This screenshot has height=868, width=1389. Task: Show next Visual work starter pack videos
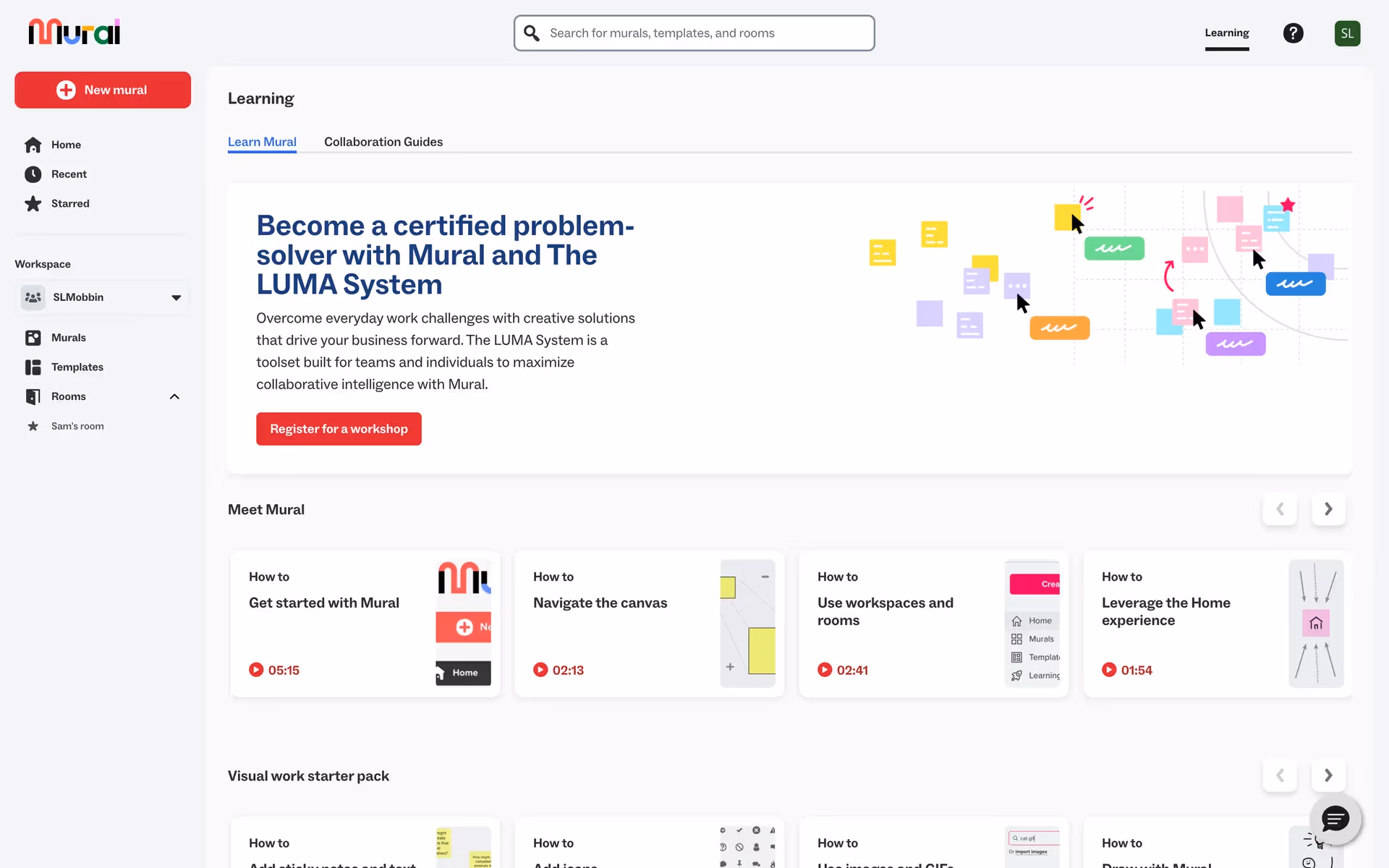pos(1328,775)
